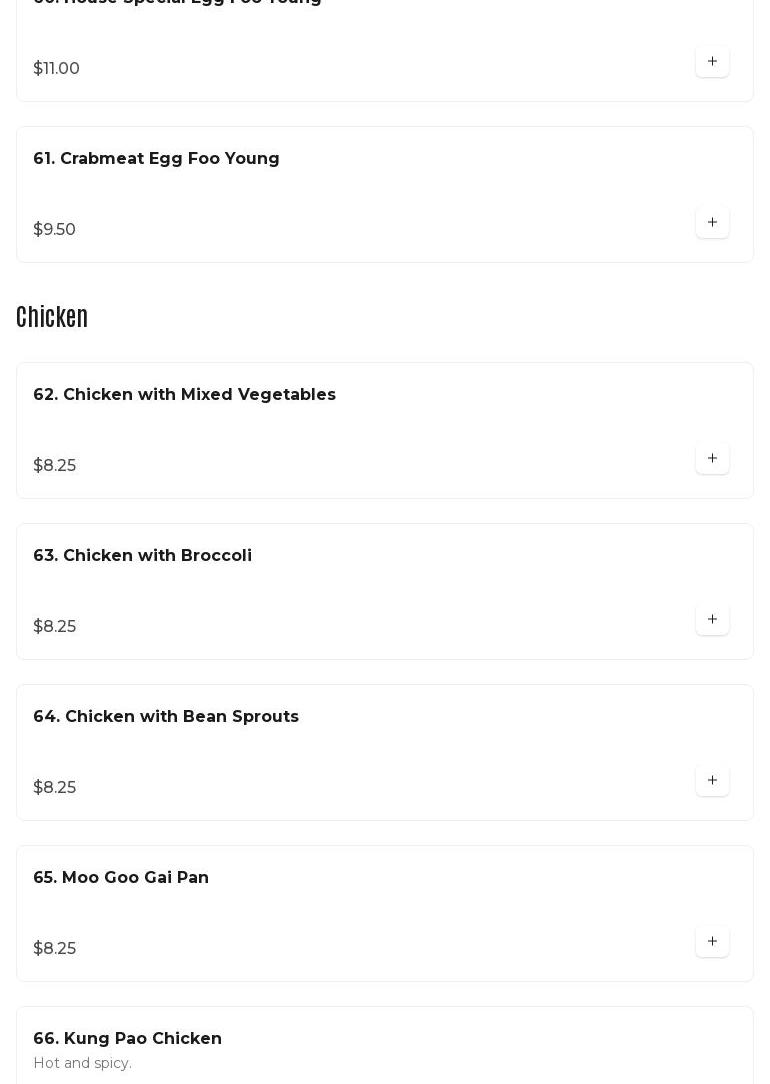Screen dimensions: 770x1084
Task: View details for 65. Moo Goo Gai Pan
Action: [121, 878]
